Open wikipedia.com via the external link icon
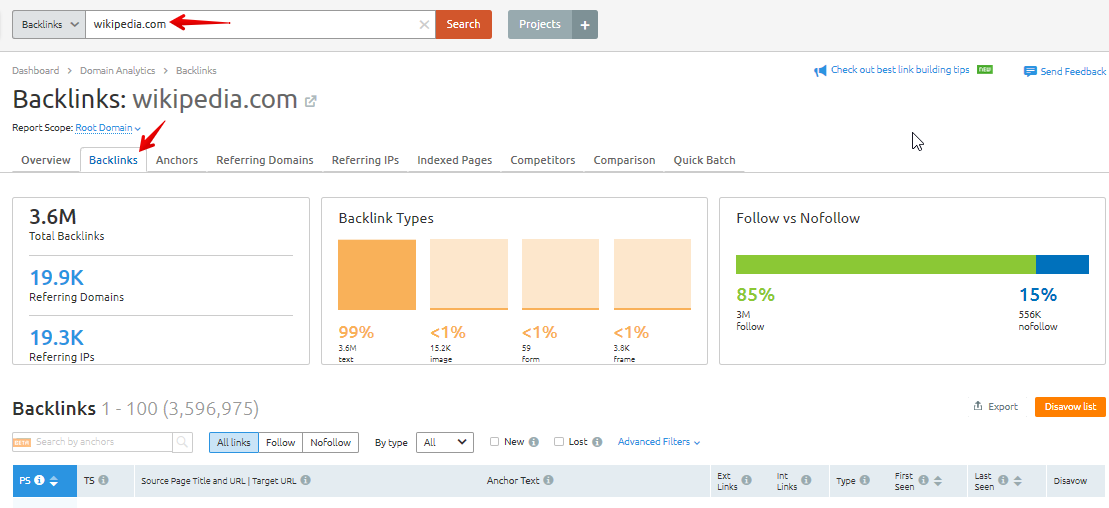Image resolution: width=1109 pixels, height=508 pixels. click(x=310, y=101)
